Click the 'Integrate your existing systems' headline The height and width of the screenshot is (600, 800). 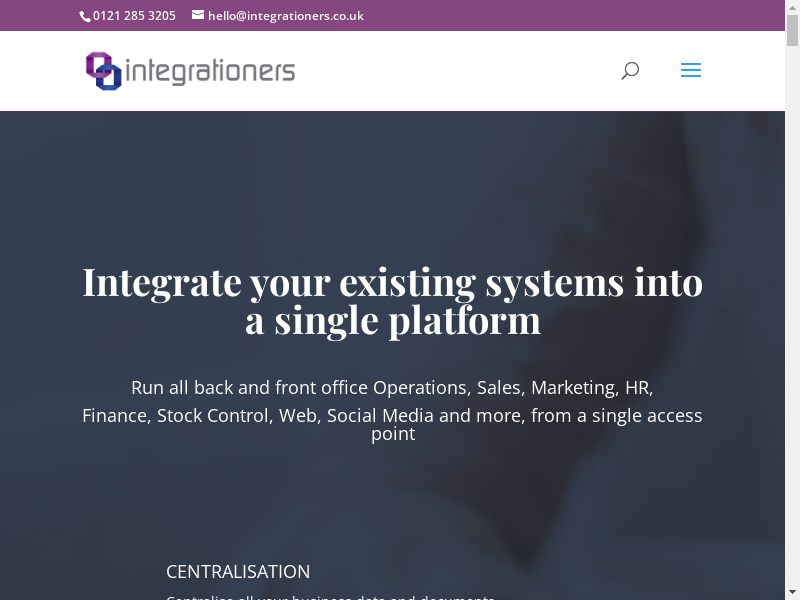(x=392, y=282)
